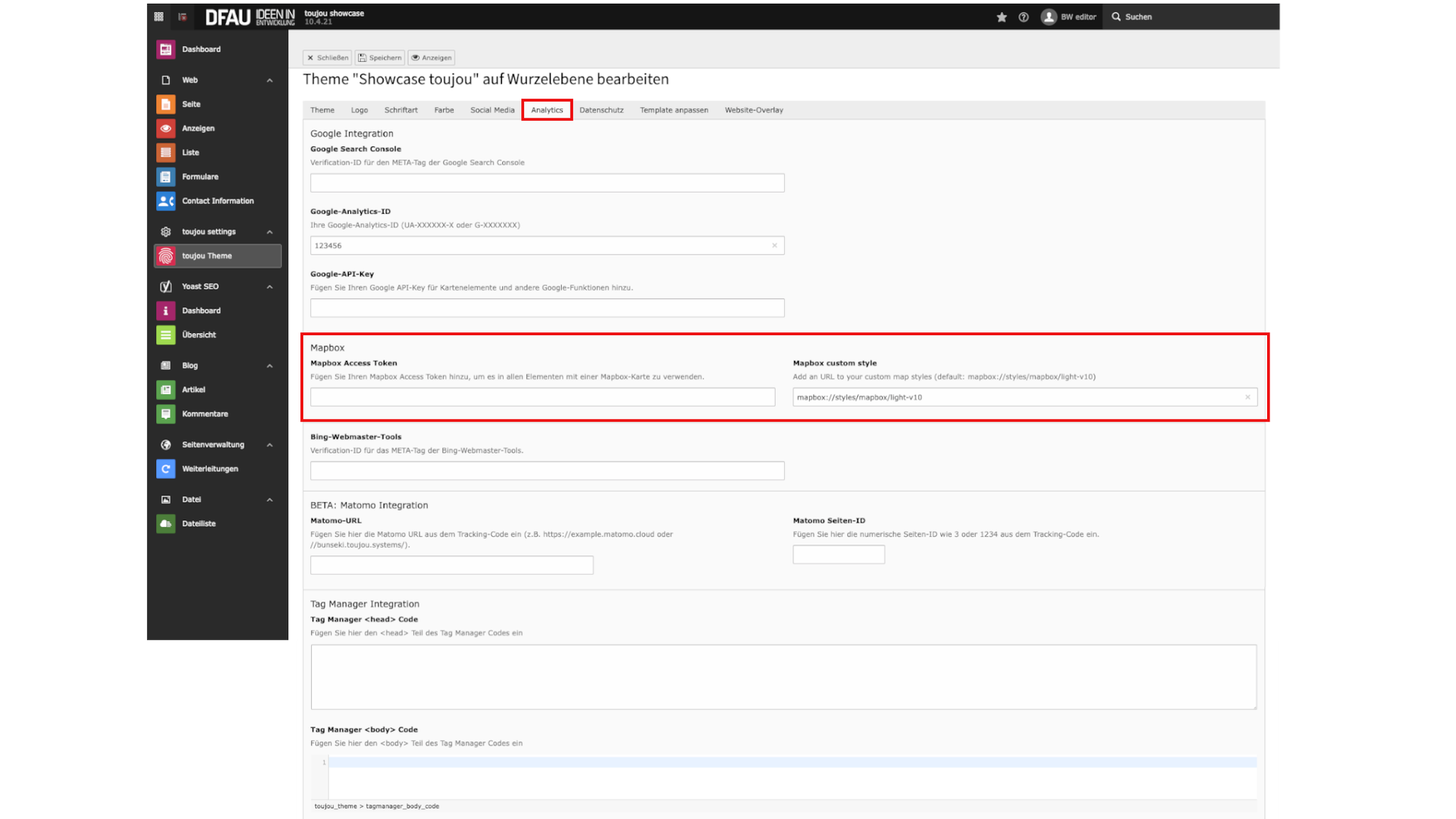Click the Speichern save button
Image resolution: width=1456 pixels, height=819 pixels.
click(380, 58)
